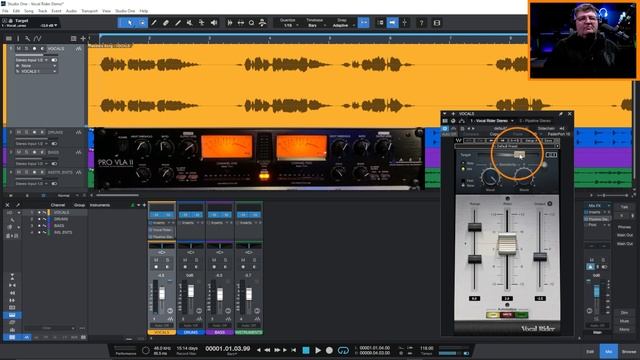Click the Return to zero transport button
The height and width of the screenshot is (360, 640).
click(x=294, y=350)
